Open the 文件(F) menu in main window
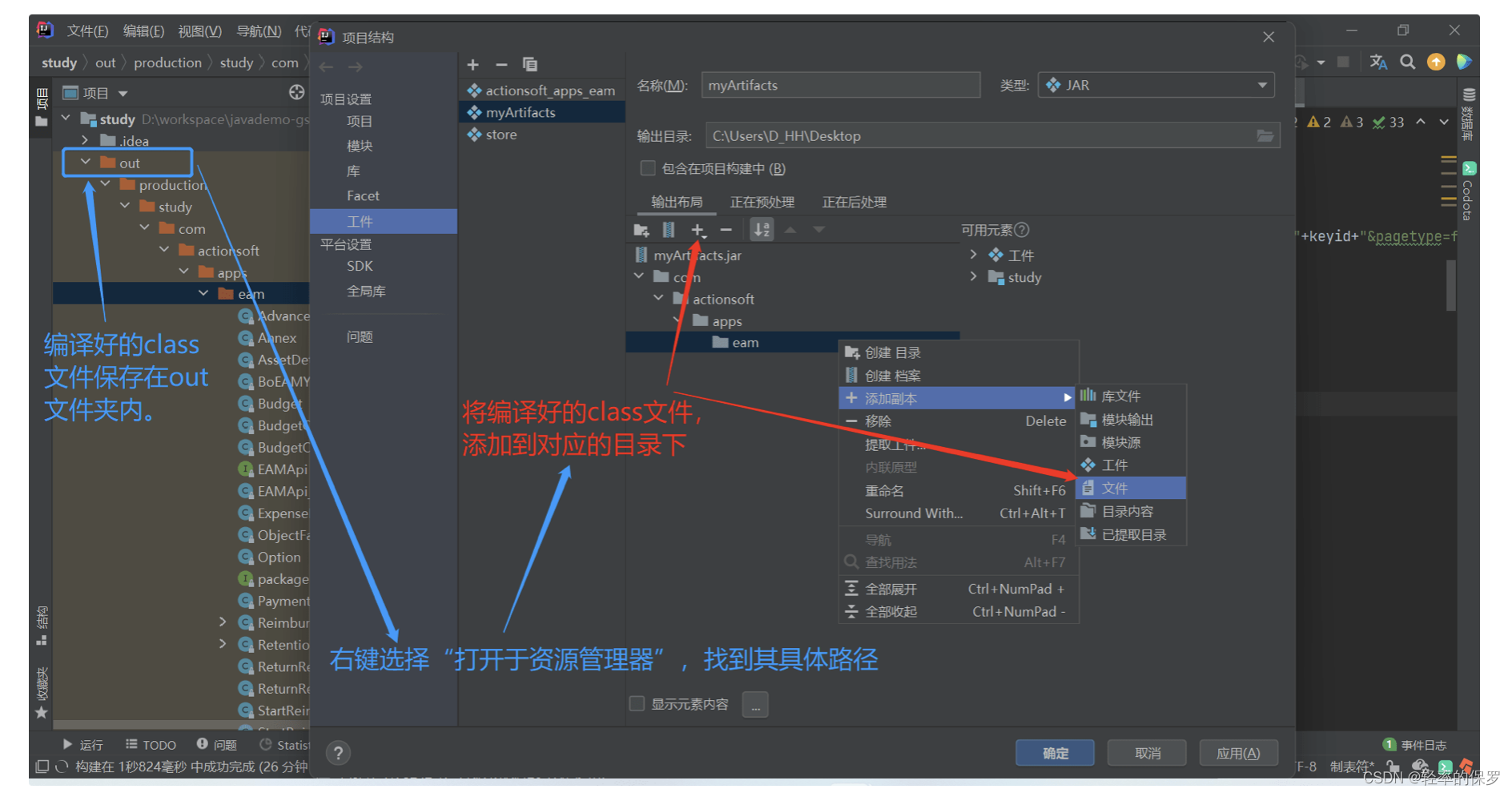The width and height of the screenshot is (1512, 793). (87, 31)
